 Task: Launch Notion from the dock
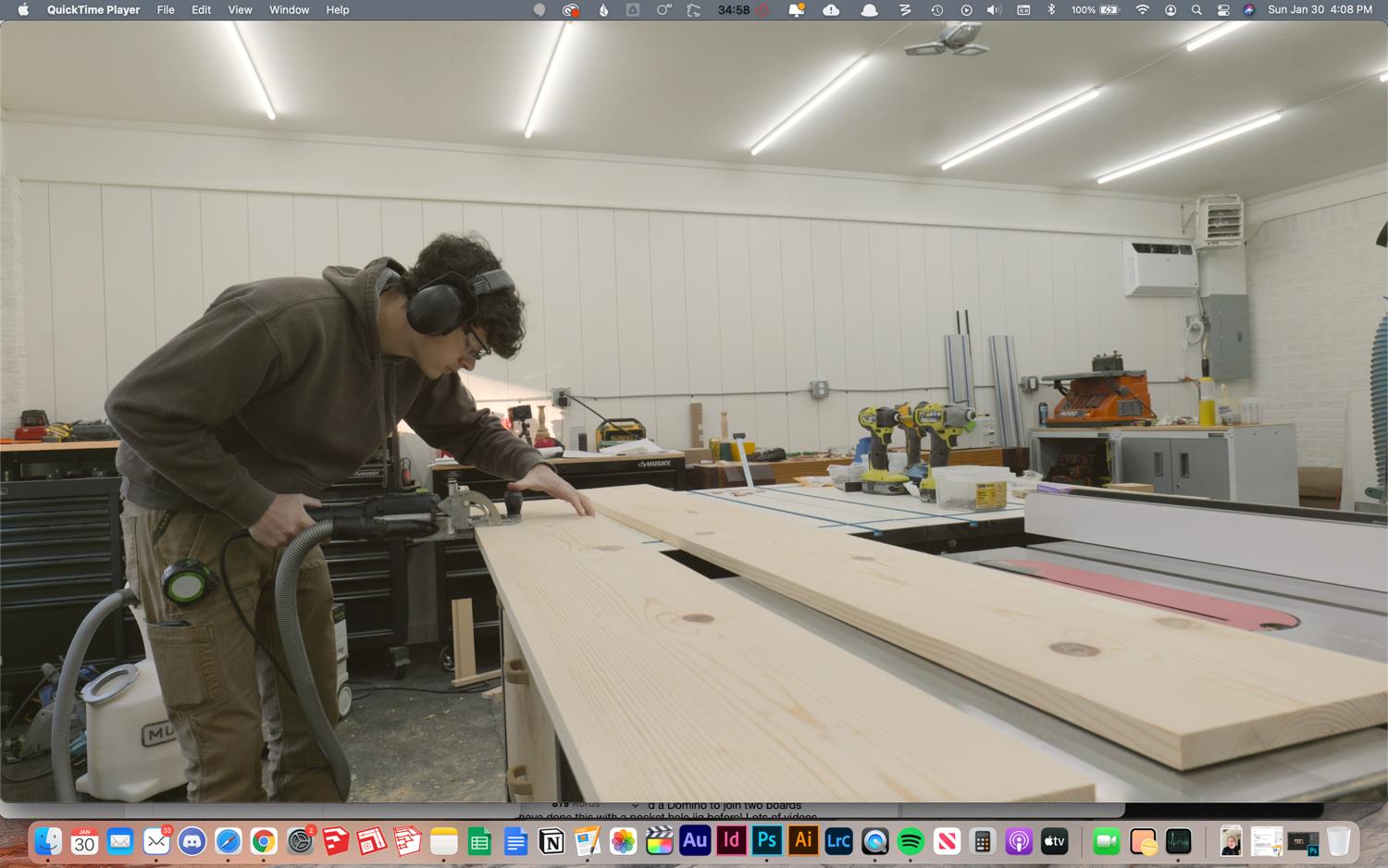coord(551,841)
